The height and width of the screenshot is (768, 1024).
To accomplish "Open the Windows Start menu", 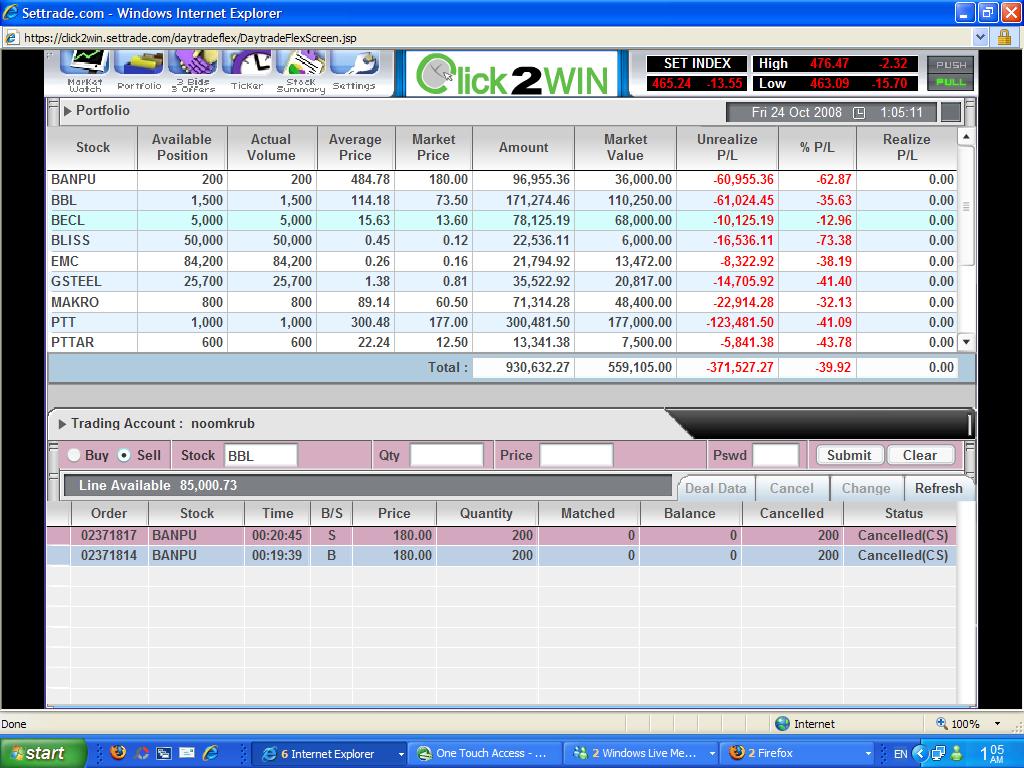I will tap(43, 753).
